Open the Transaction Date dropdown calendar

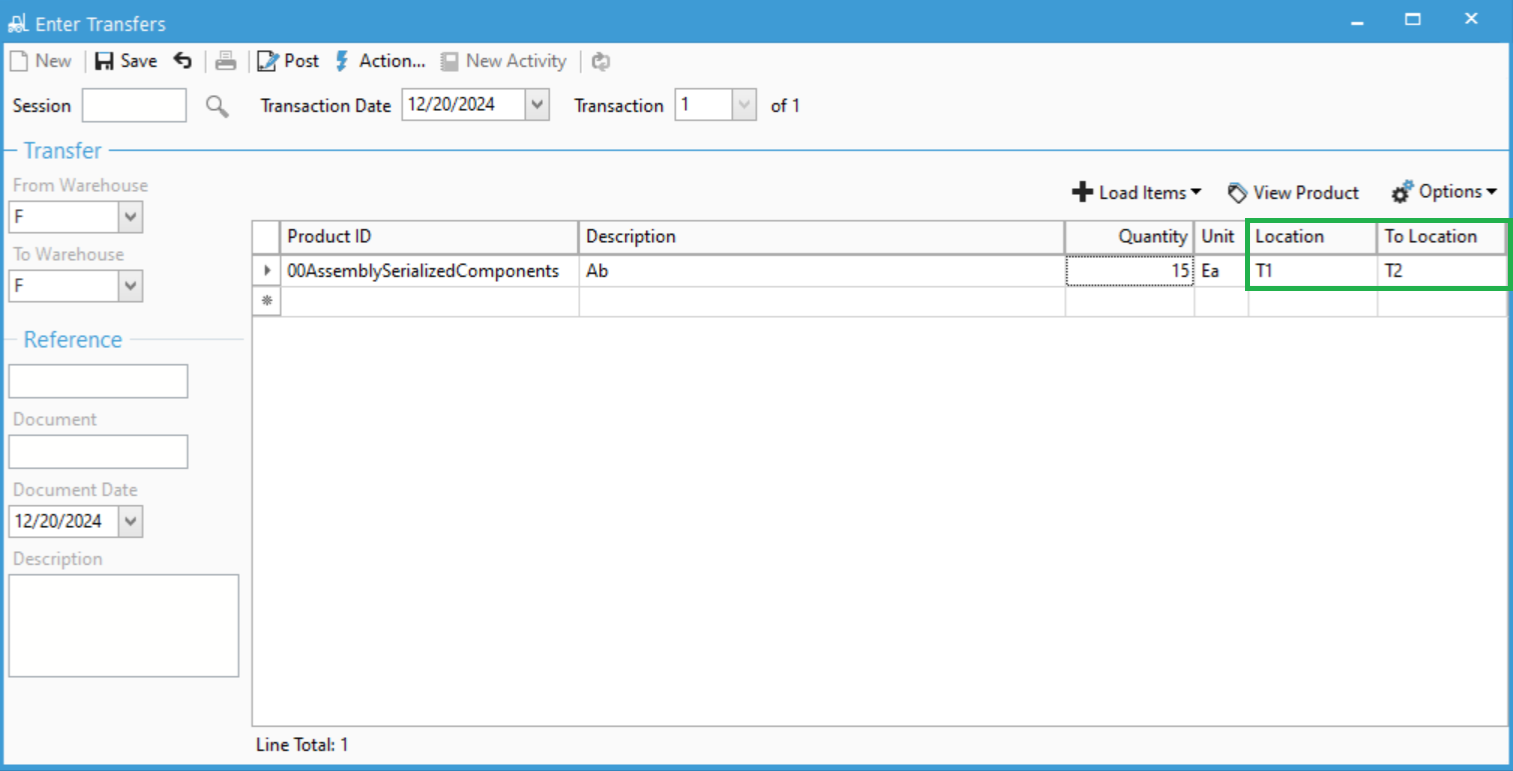click(x=537, y=105)
